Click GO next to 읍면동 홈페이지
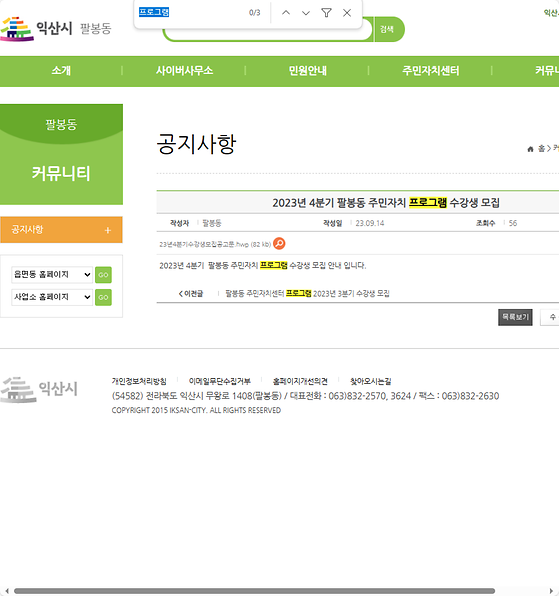 103,275
